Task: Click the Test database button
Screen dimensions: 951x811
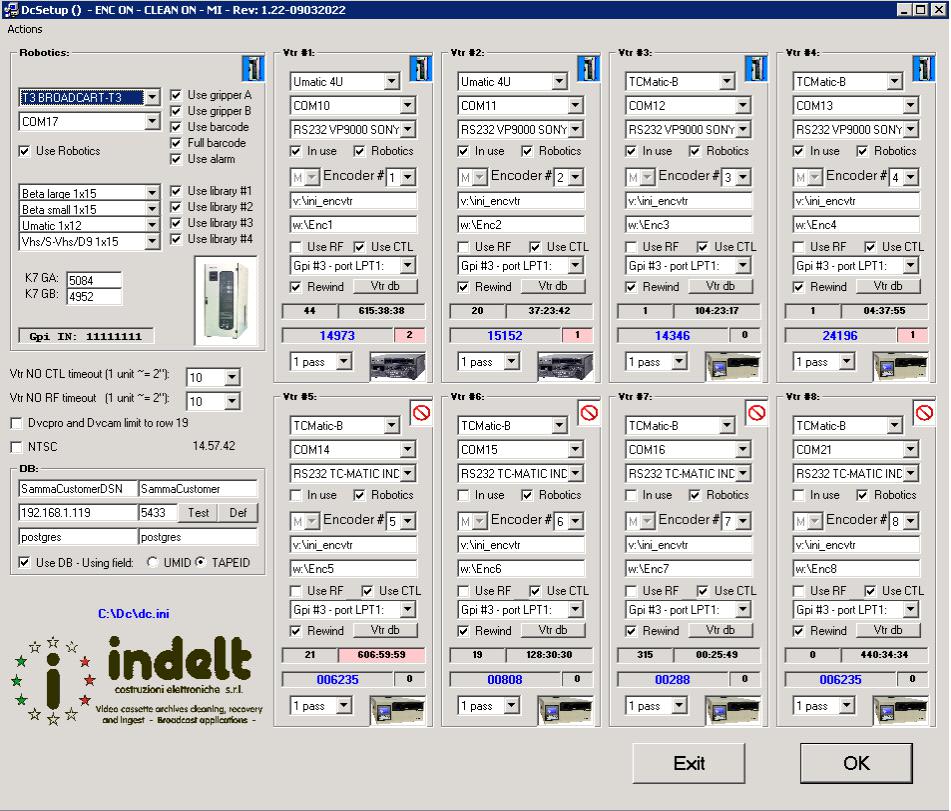Action: pyautogui.click(x=198, y=513)
